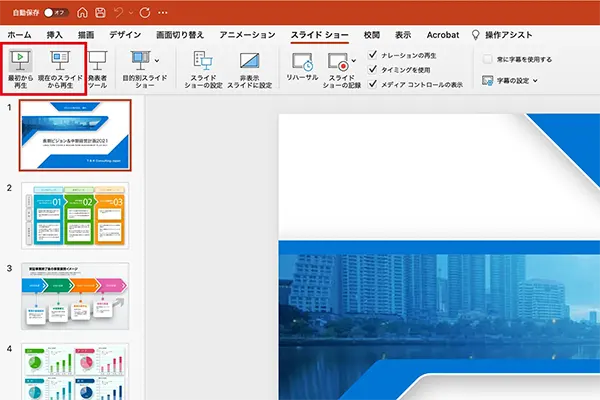This screenshot has height=400, width=600.
Task: Uncheck ナレーションの再生 checkbox
Action: click(x=373, y=55)
